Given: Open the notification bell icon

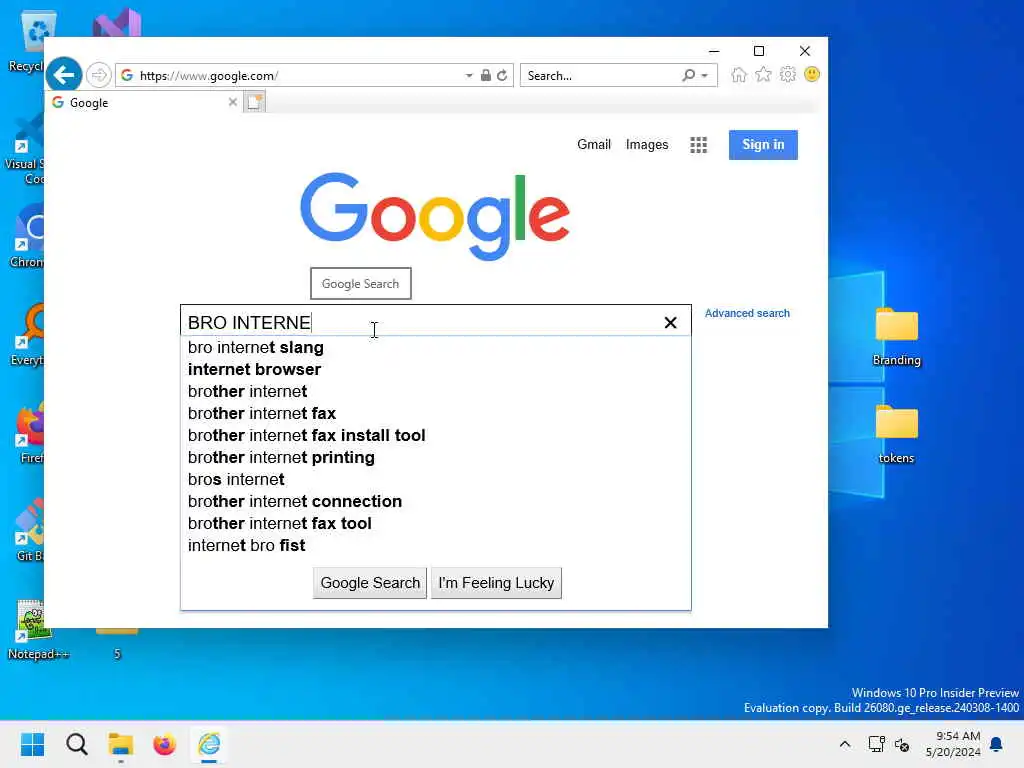Looking at the screenshot, I should 996,744.
